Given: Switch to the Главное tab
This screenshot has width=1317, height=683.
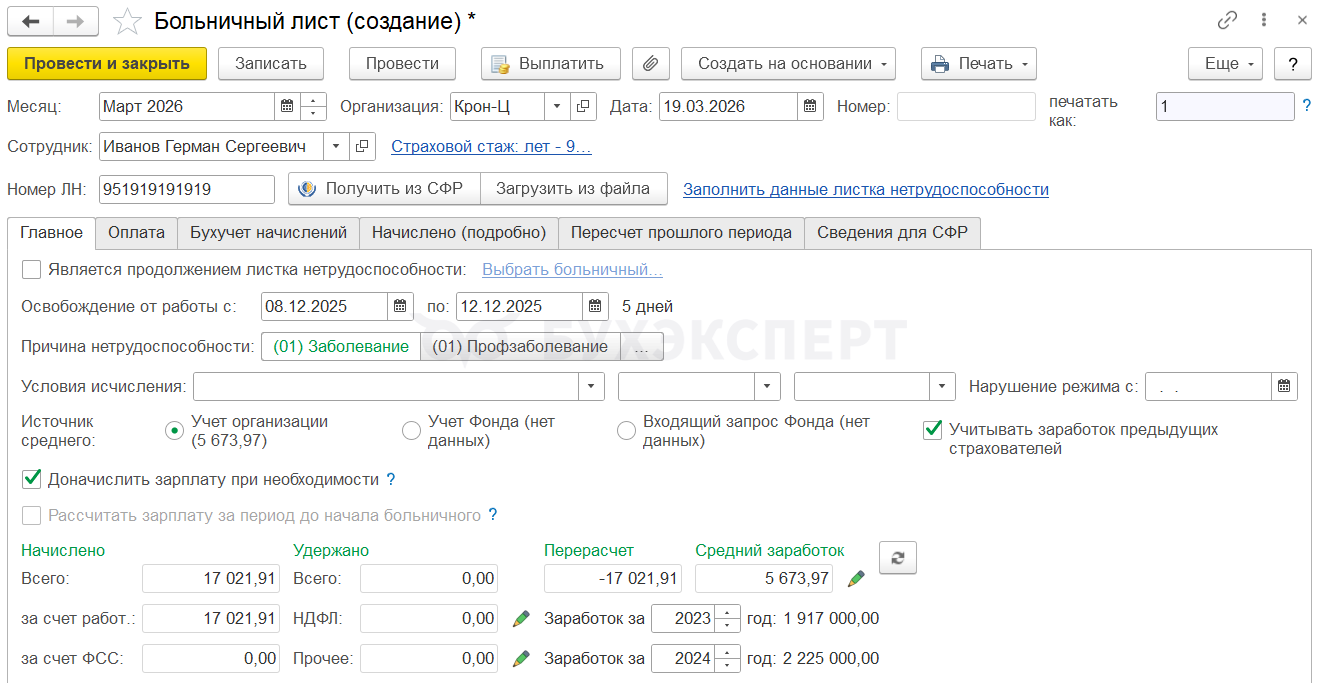Looking at the screenshot, I should point(52,232).
